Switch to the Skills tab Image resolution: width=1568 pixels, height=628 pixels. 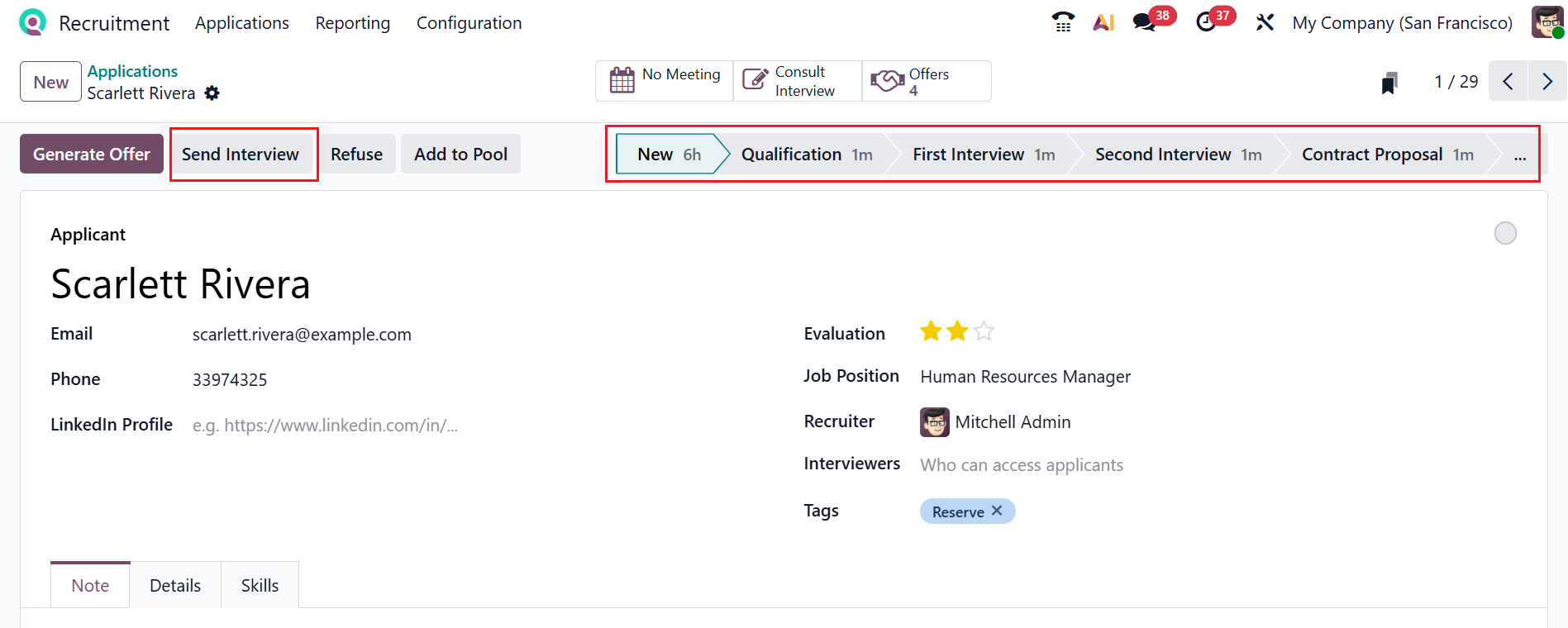(x=260, y=586)
